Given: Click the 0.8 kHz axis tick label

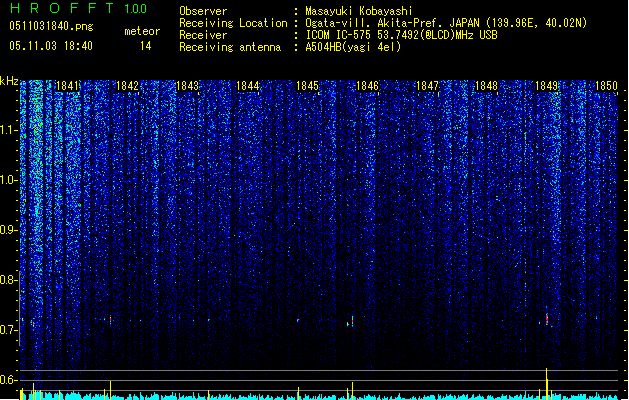Looking at the screenshot, I should click(9, 280).
